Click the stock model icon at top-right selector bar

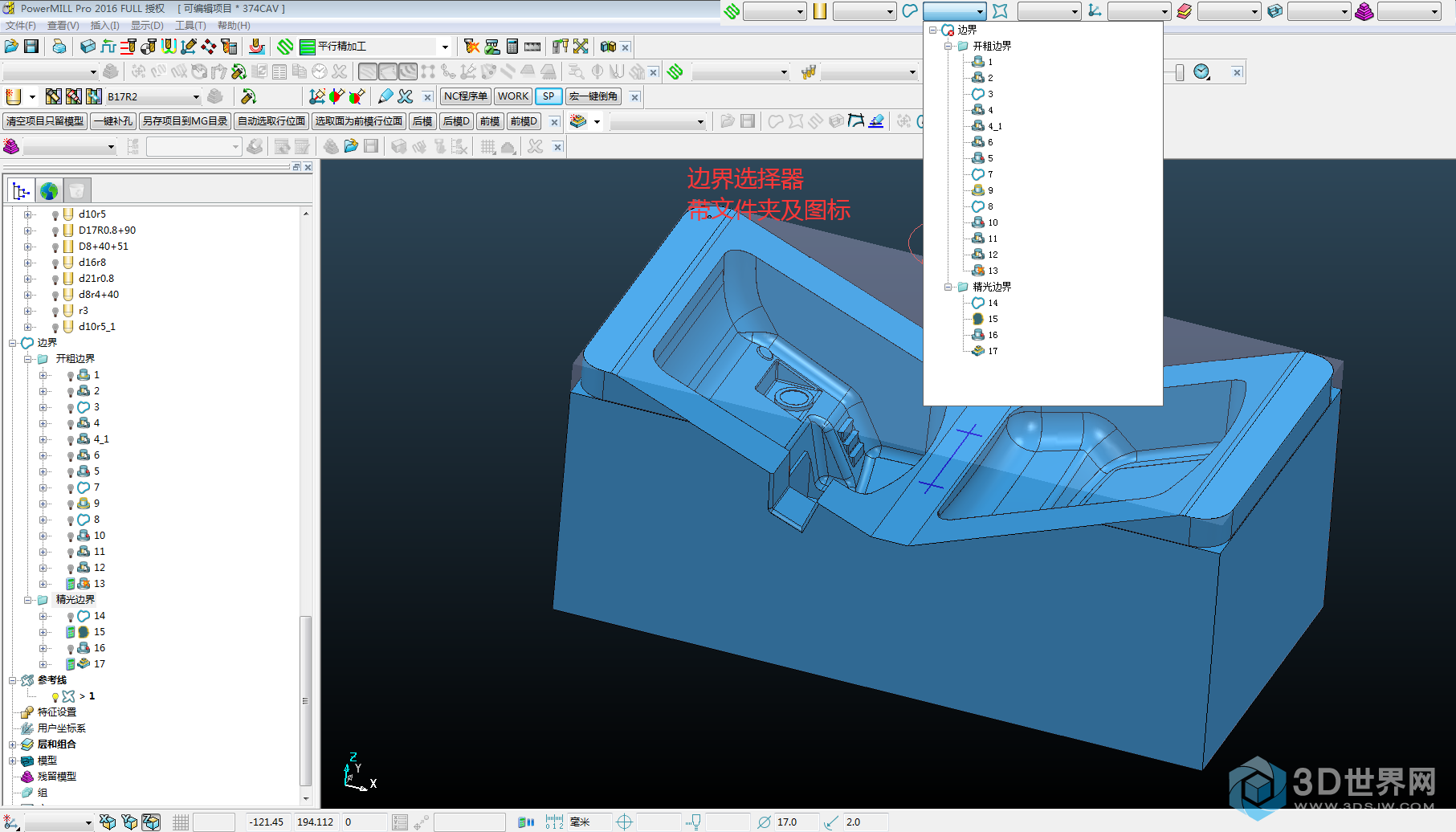tap(1364, 11)
